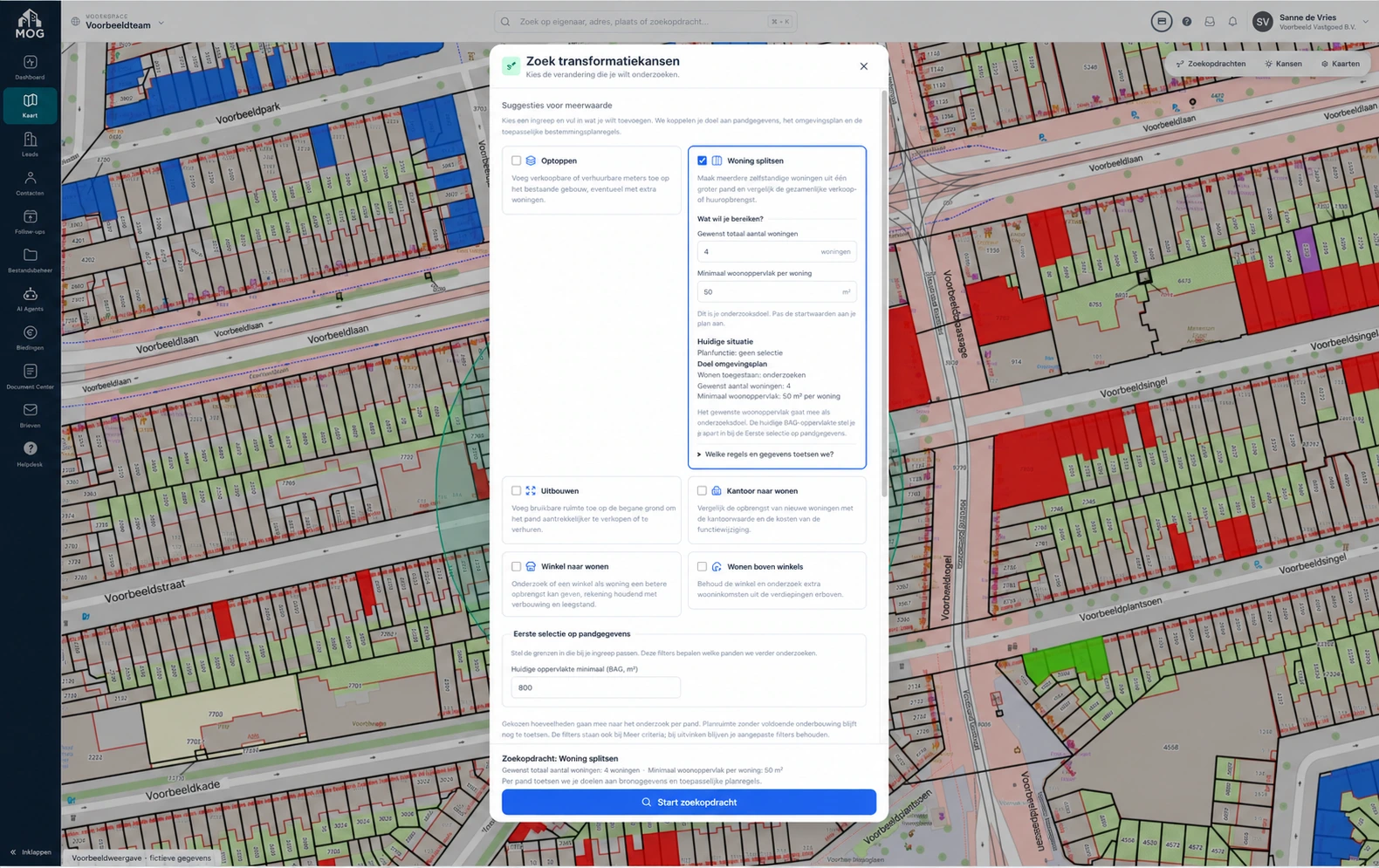Focus the top search bar for eigenaar or adres
This screenshot has width=1379, height=868.
pyautogui.click(x=645, y=22)
